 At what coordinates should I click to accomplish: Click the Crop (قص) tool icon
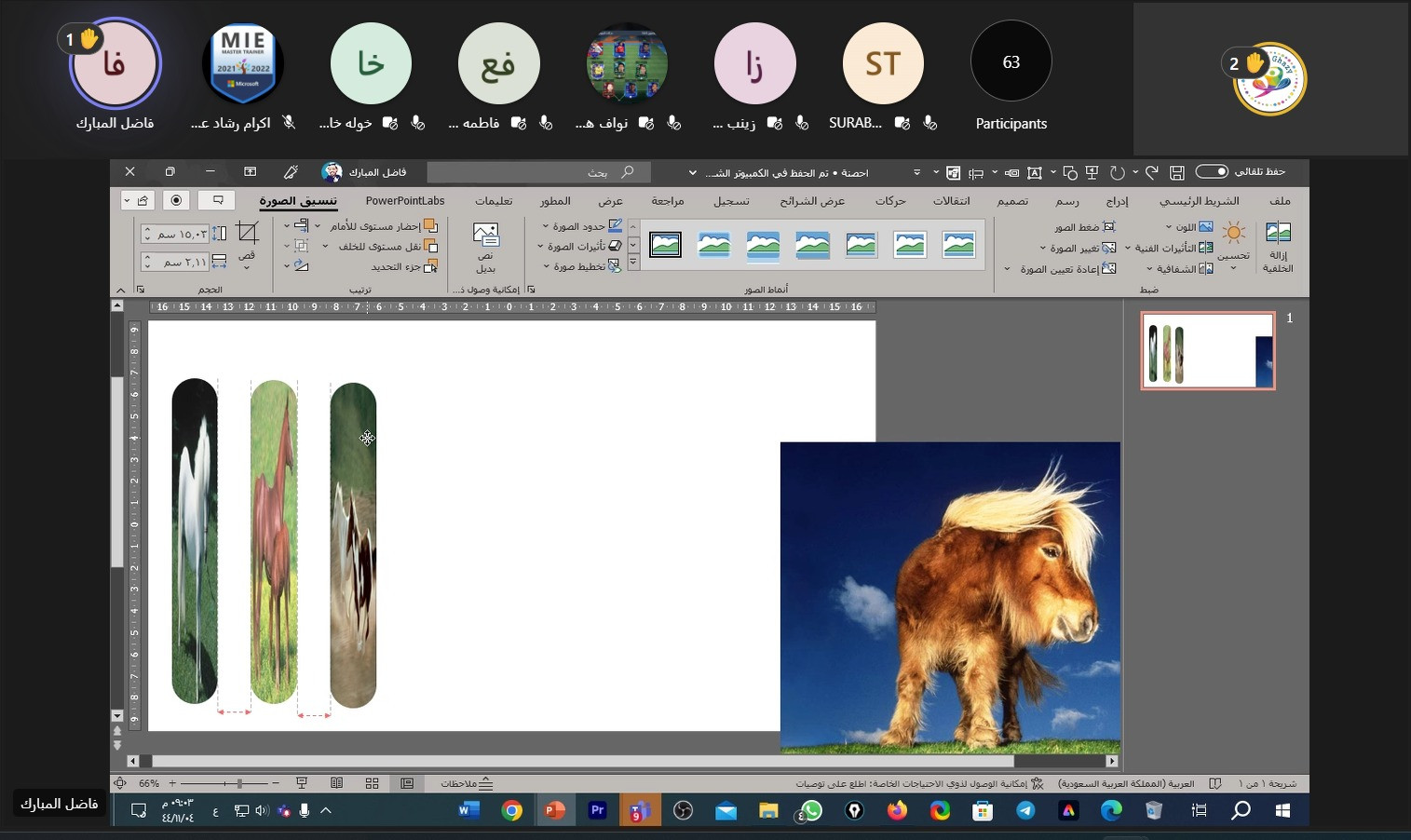(x=247, y=232)
